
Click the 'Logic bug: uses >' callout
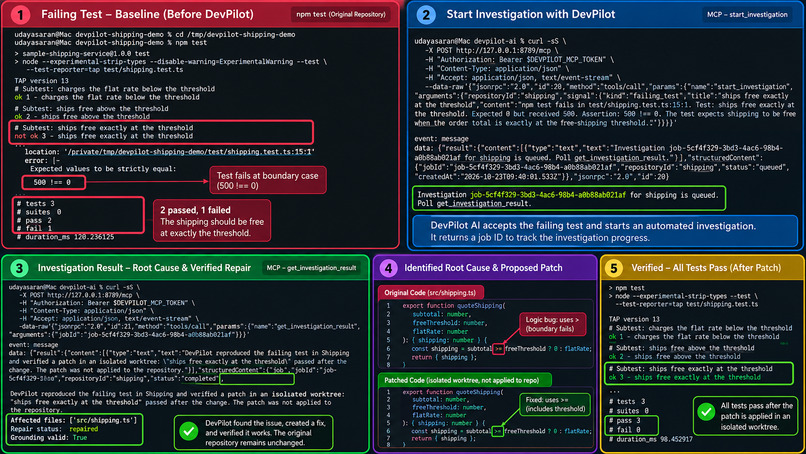(x=552, y=324)
